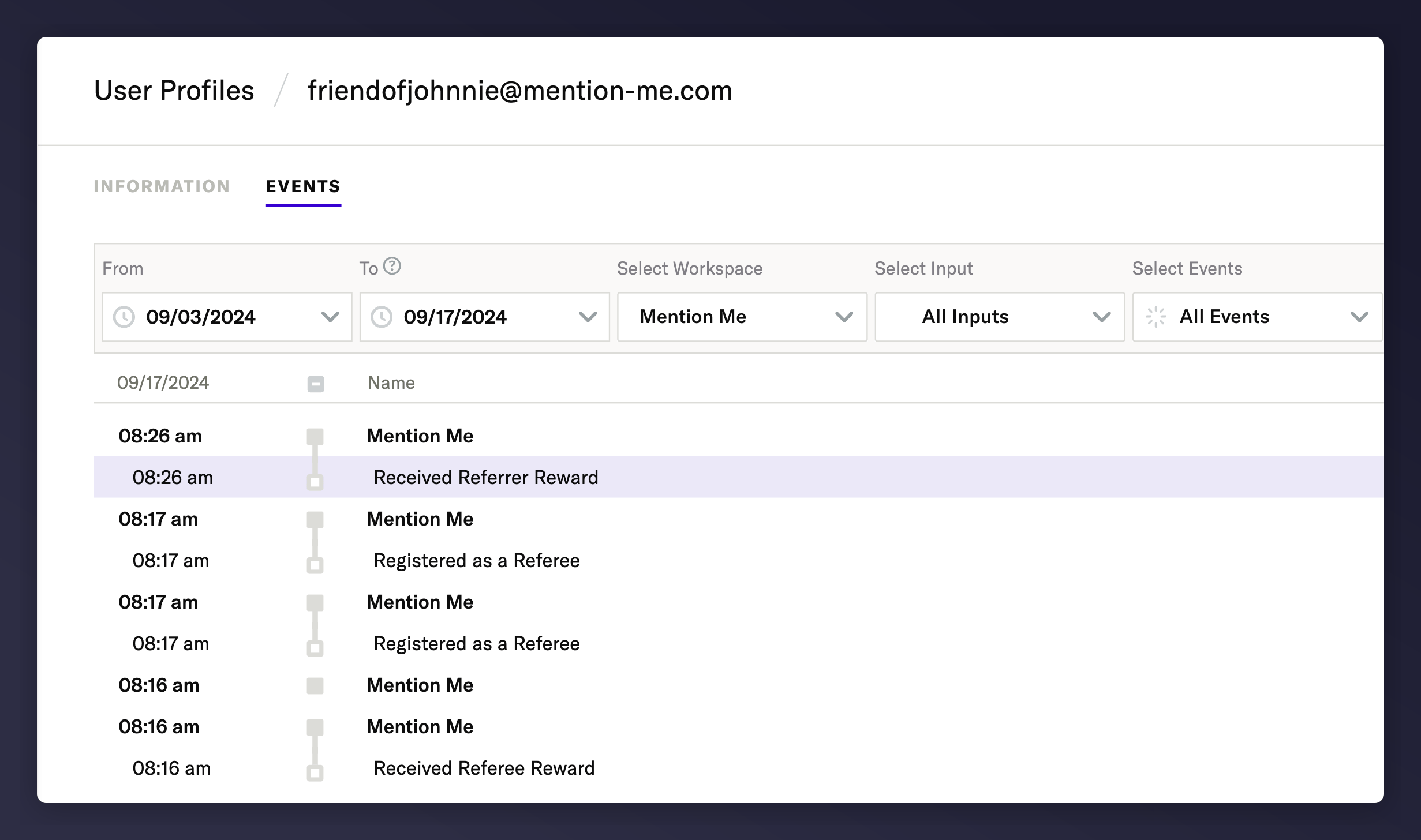1421x840 pixels.
Task: Click chevron arrow of Mention Me workspace field
Action: tap(844, 317)
